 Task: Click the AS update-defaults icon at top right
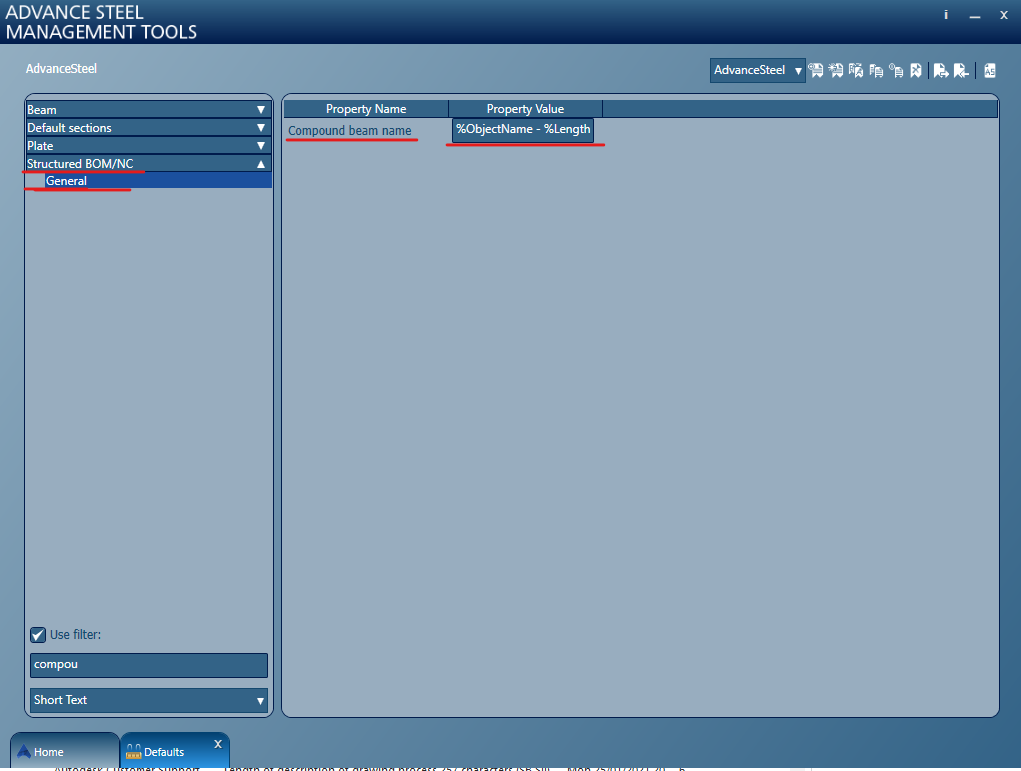tap(989, 70)
